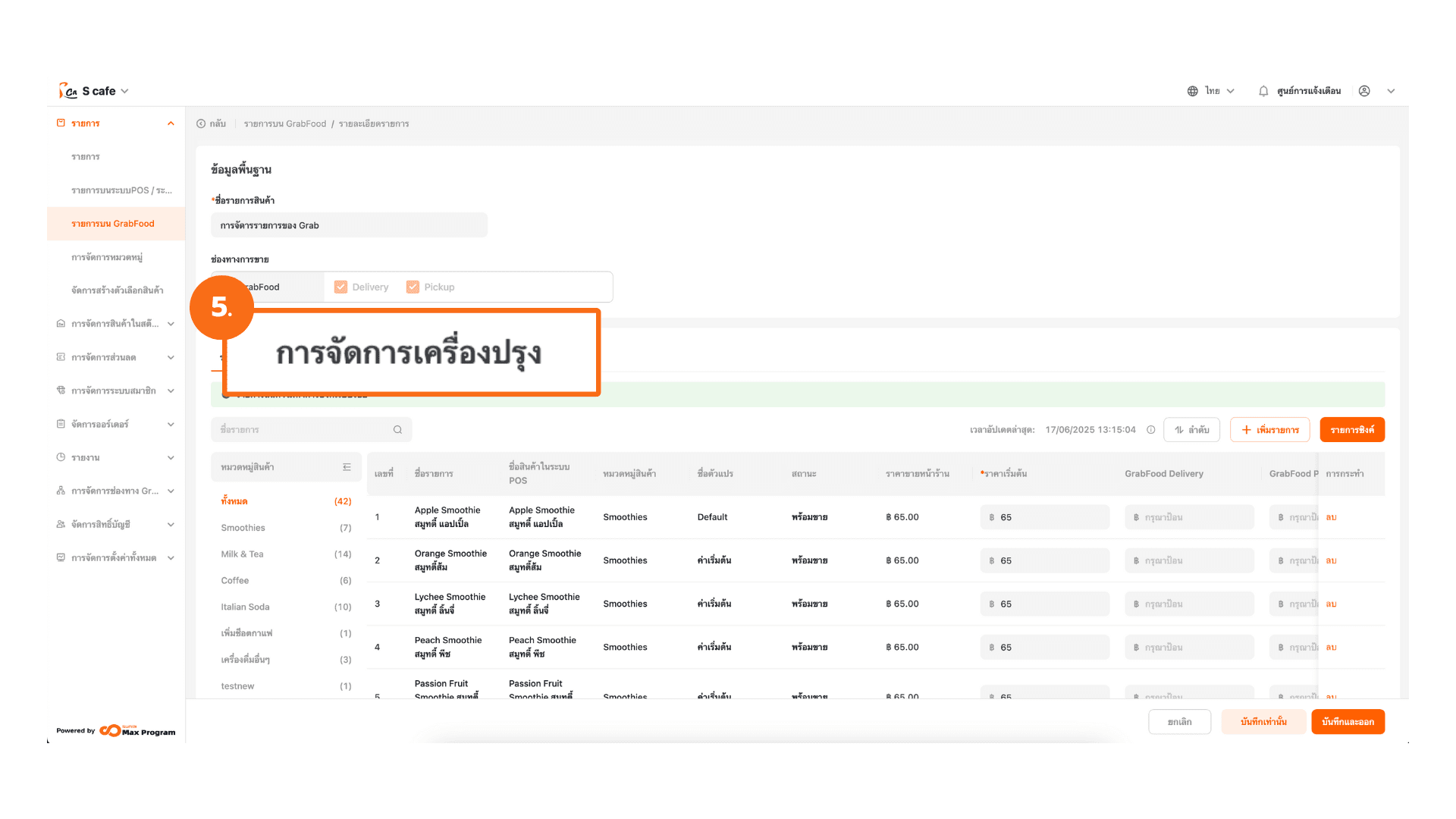
Task: Toggle the Delivery checkbox
Action: [x=341, y=287]
